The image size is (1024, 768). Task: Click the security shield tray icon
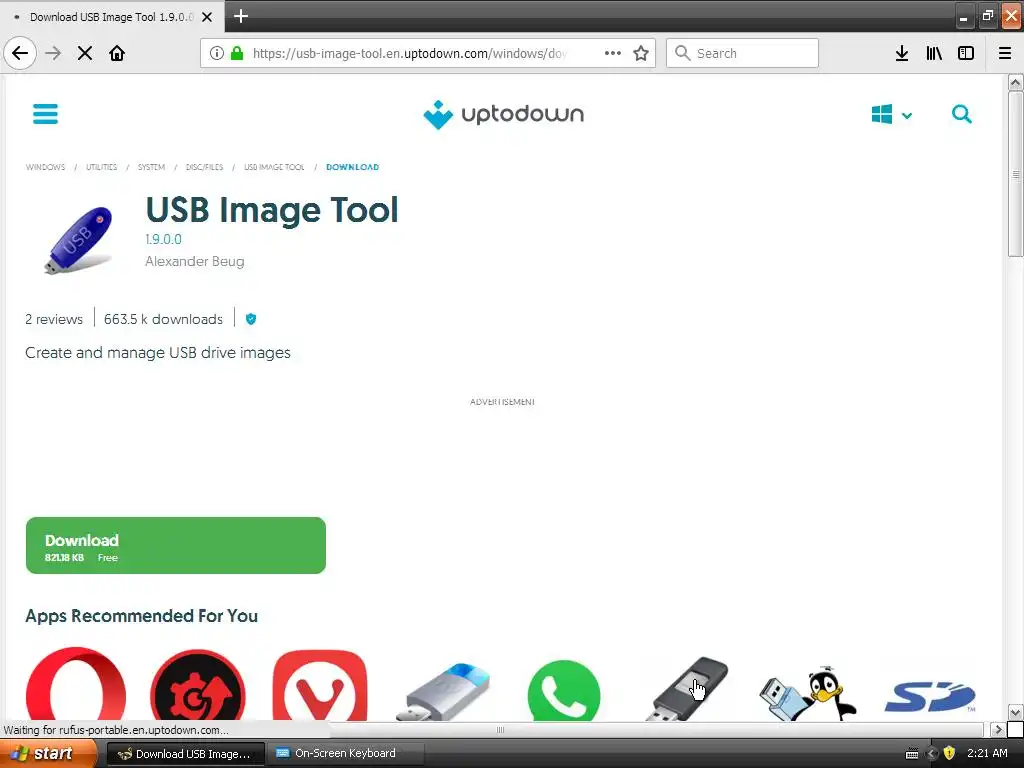pyautogui.click(x=949, y=754)
